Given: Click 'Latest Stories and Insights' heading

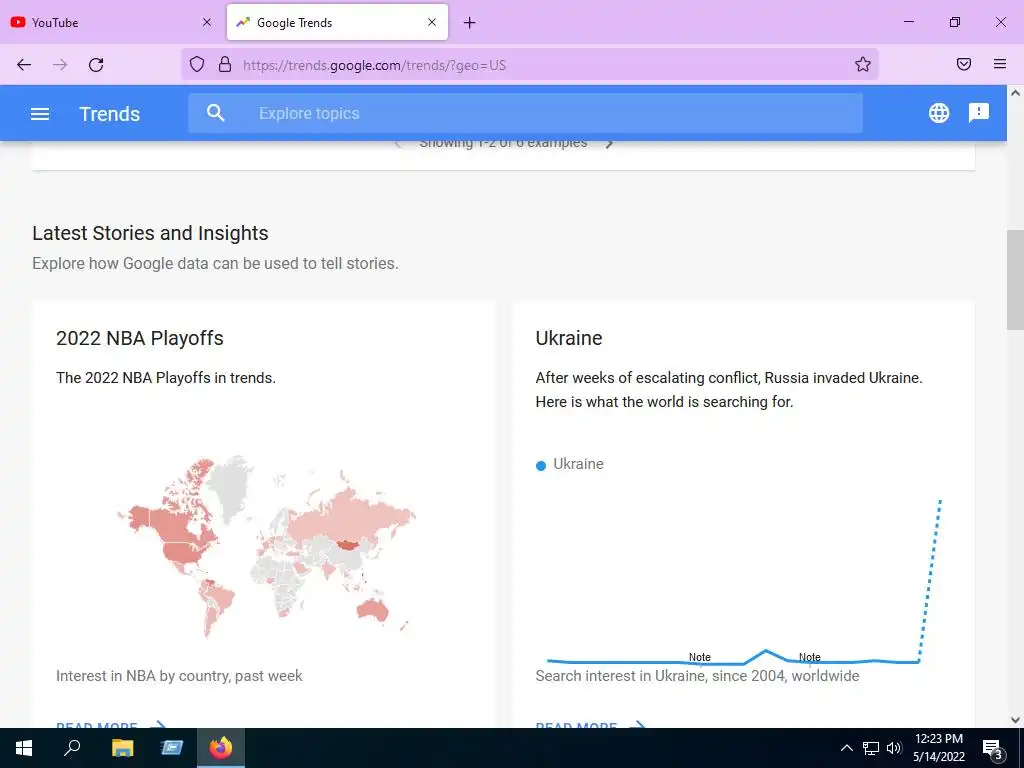Looking at the screenshot, I should click(x=150, y=233).
